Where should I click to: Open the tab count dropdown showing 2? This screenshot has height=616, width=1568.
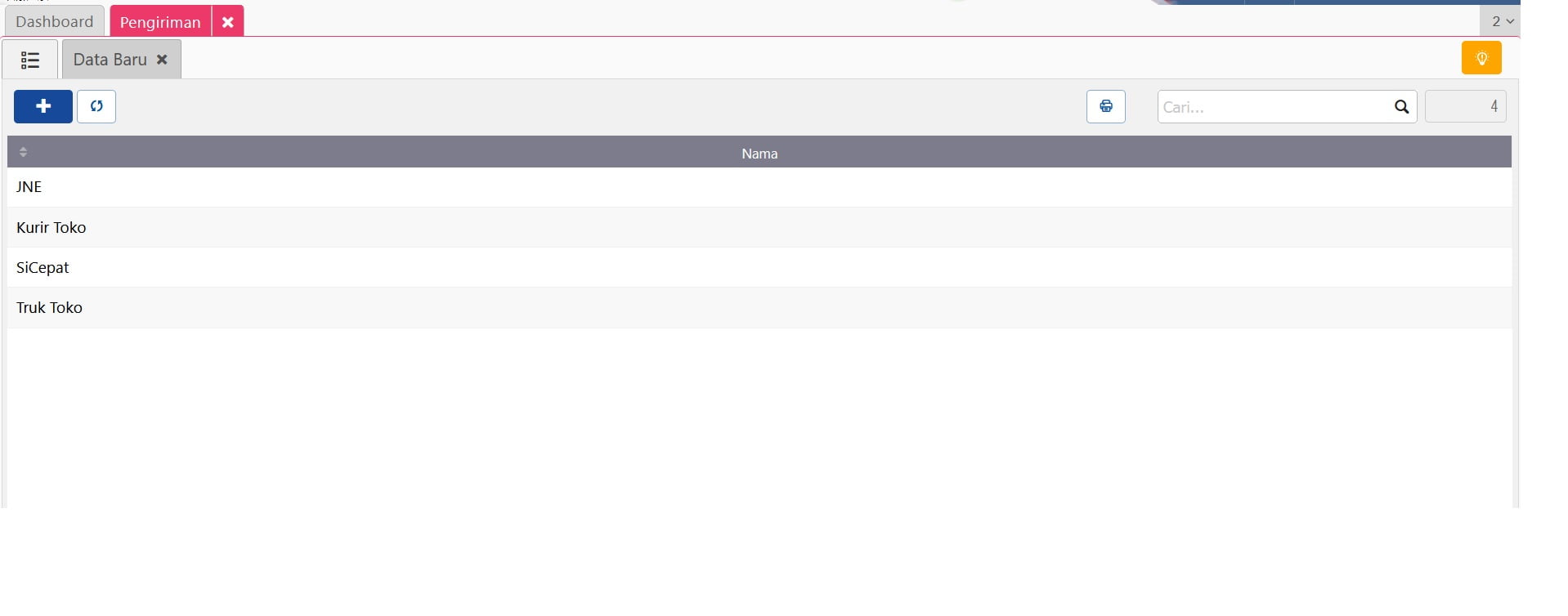pos(1502,21)
